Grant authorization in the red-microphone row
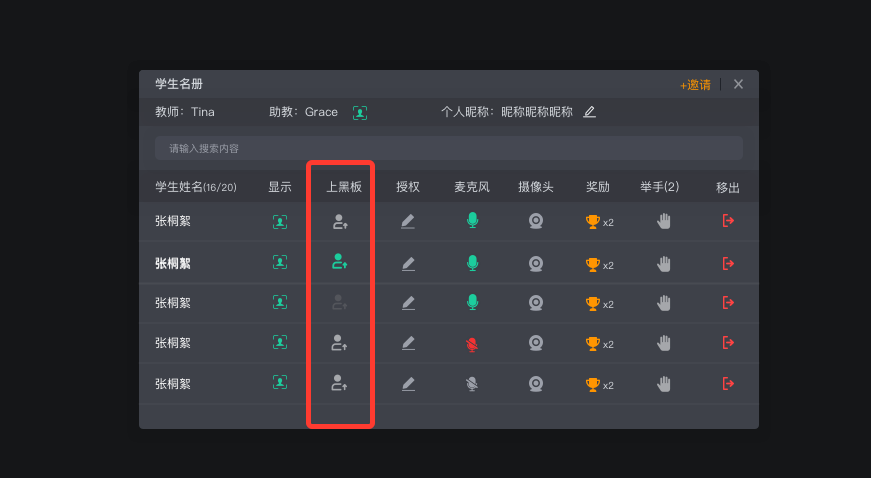This screenshot has width=871, height=478. pyautogui.click(x=408, y=343)
